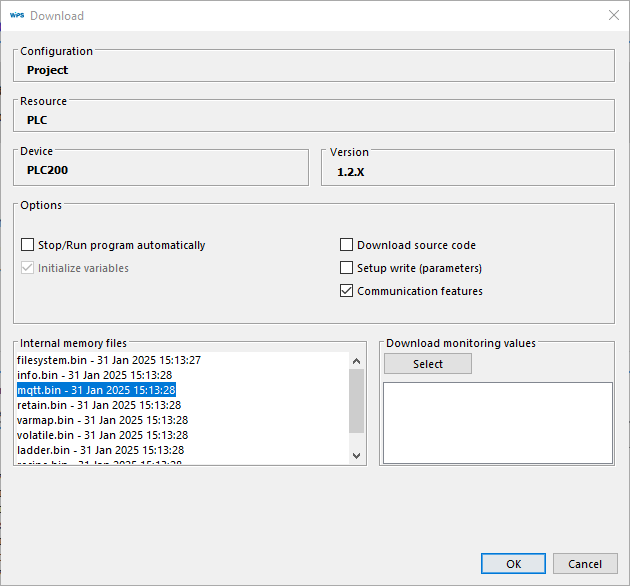Check the Download source code option
This screenshot has width=630, height=586.
347,245
